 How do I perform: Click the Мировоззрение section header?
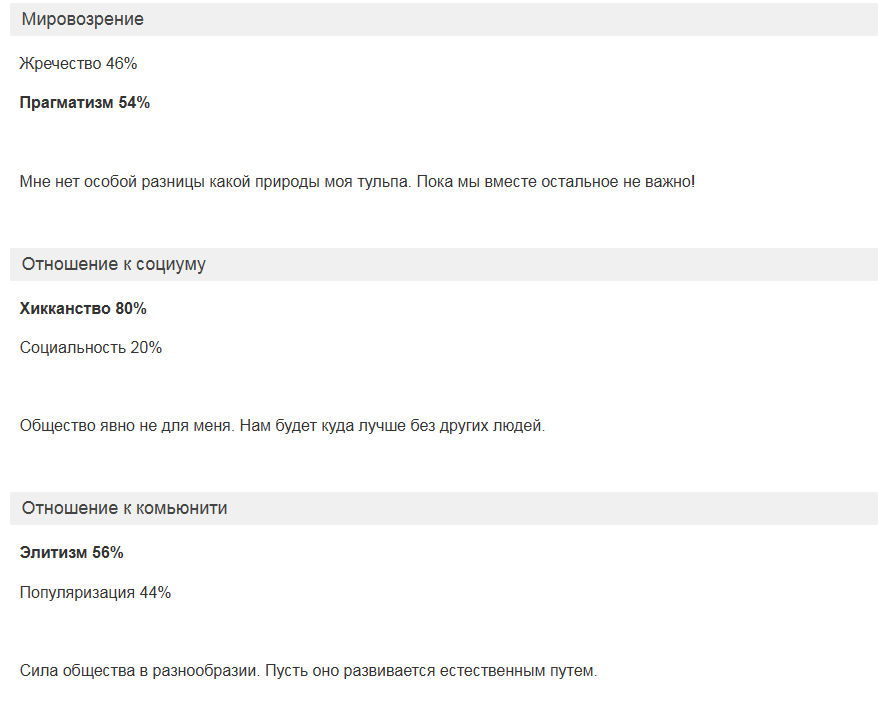pos(83,20)
